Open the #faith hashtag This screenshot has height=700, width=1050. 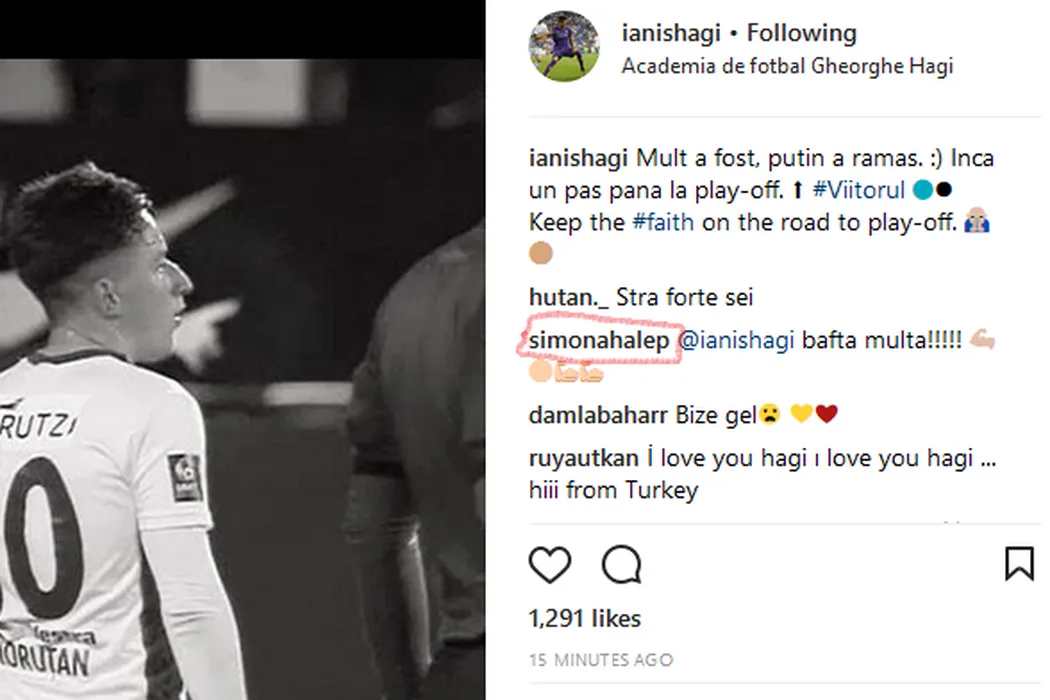[663, 222]
